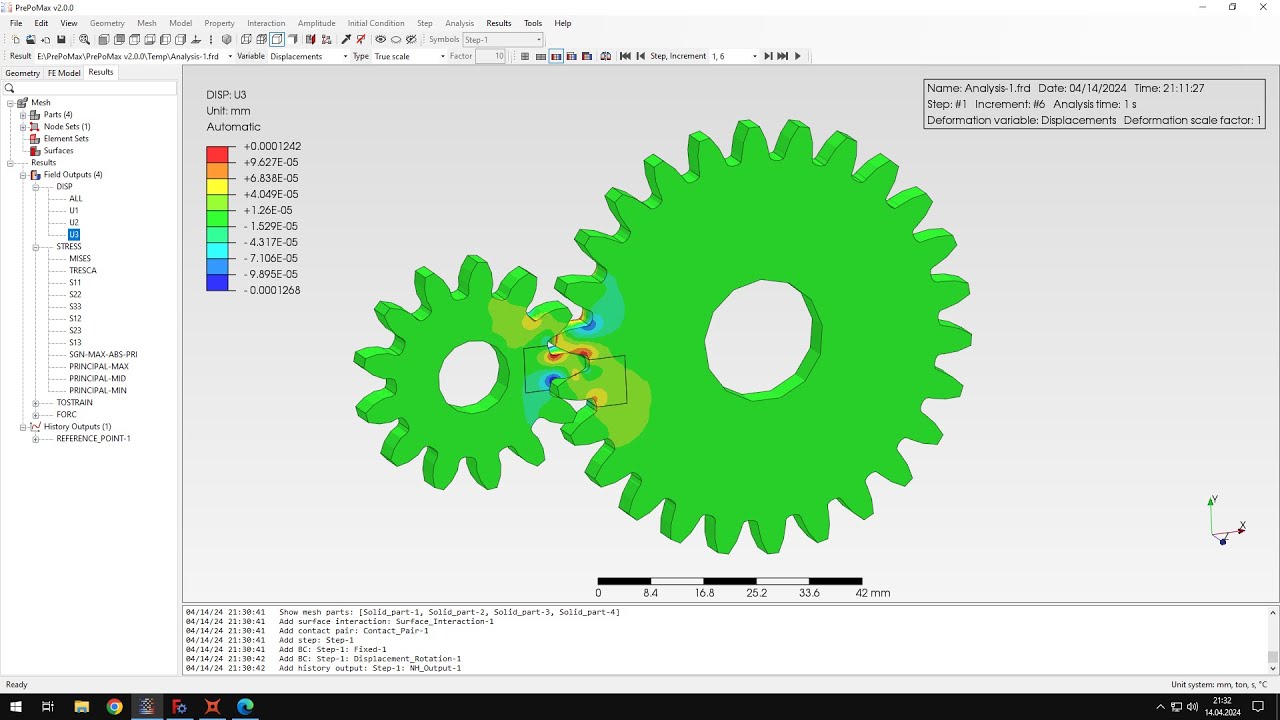This screenshot has width=1280, height=720.
Task: Click the remove annotations pin icon
Action: (x=361, y=39)
